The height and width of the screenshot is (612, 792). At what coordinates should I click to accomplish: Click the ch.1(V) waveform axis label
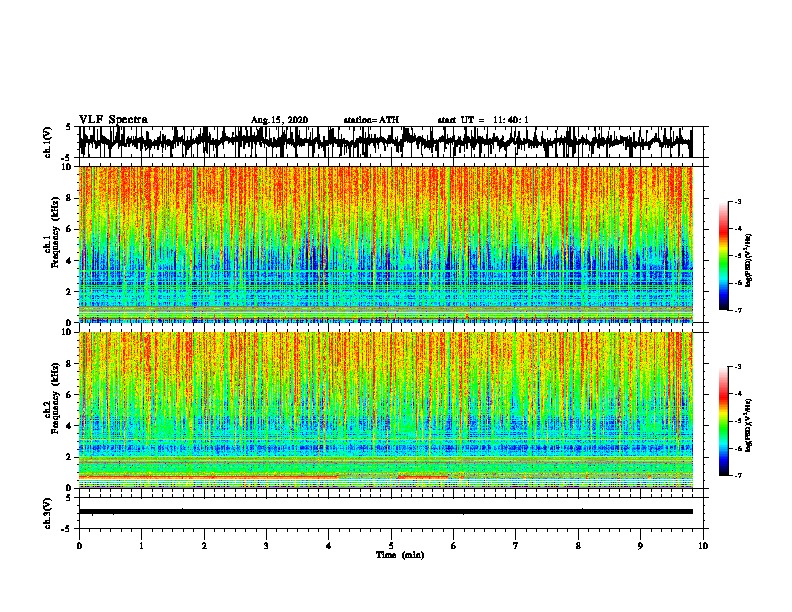tap(48, 142)
